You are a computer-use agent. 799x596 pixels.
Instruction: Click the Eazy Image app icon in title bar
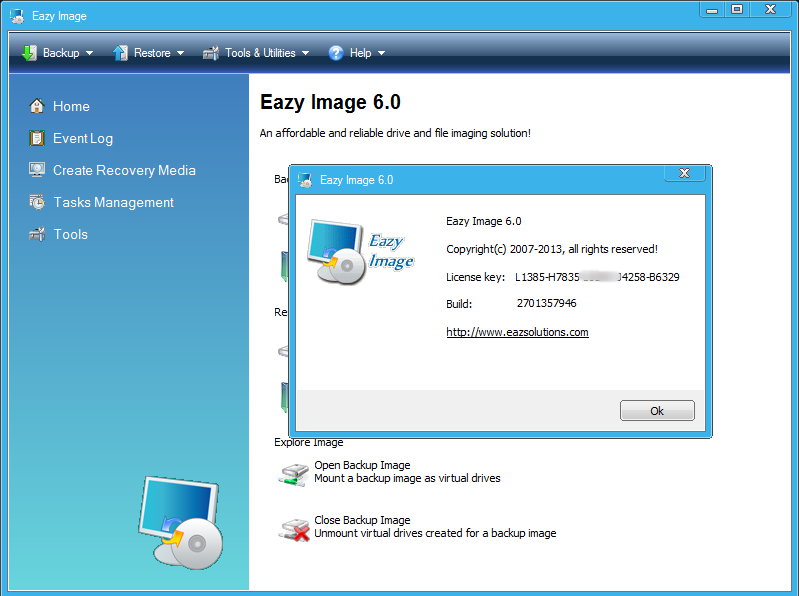tap(17, 16)
